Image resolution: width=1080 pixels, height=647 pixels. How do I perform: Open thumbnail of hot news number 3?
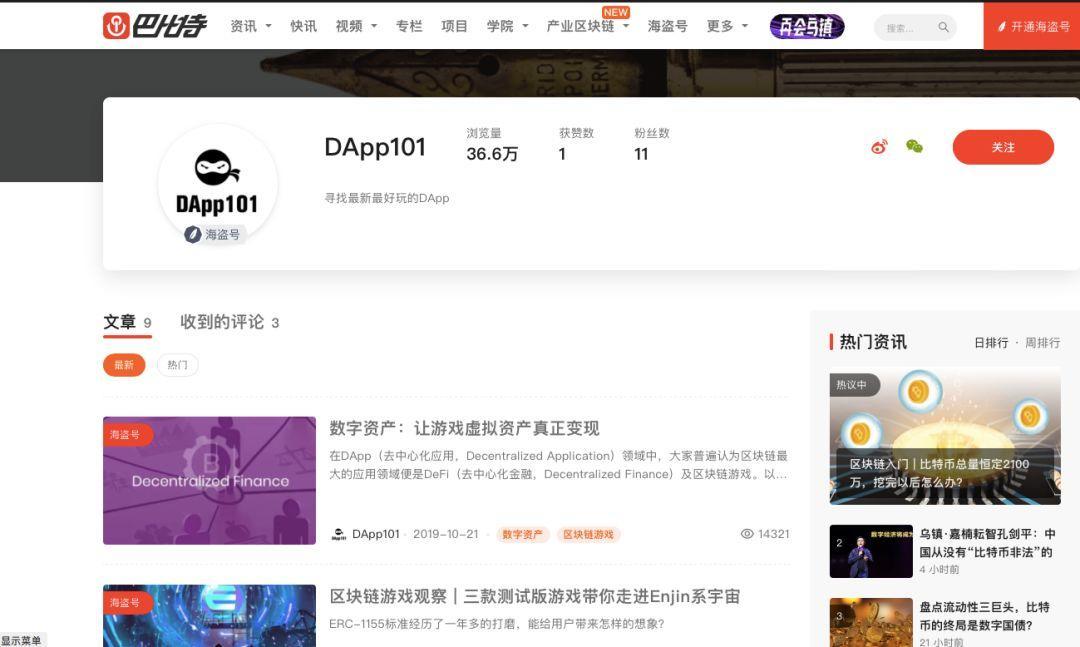(x=871, y=622)
